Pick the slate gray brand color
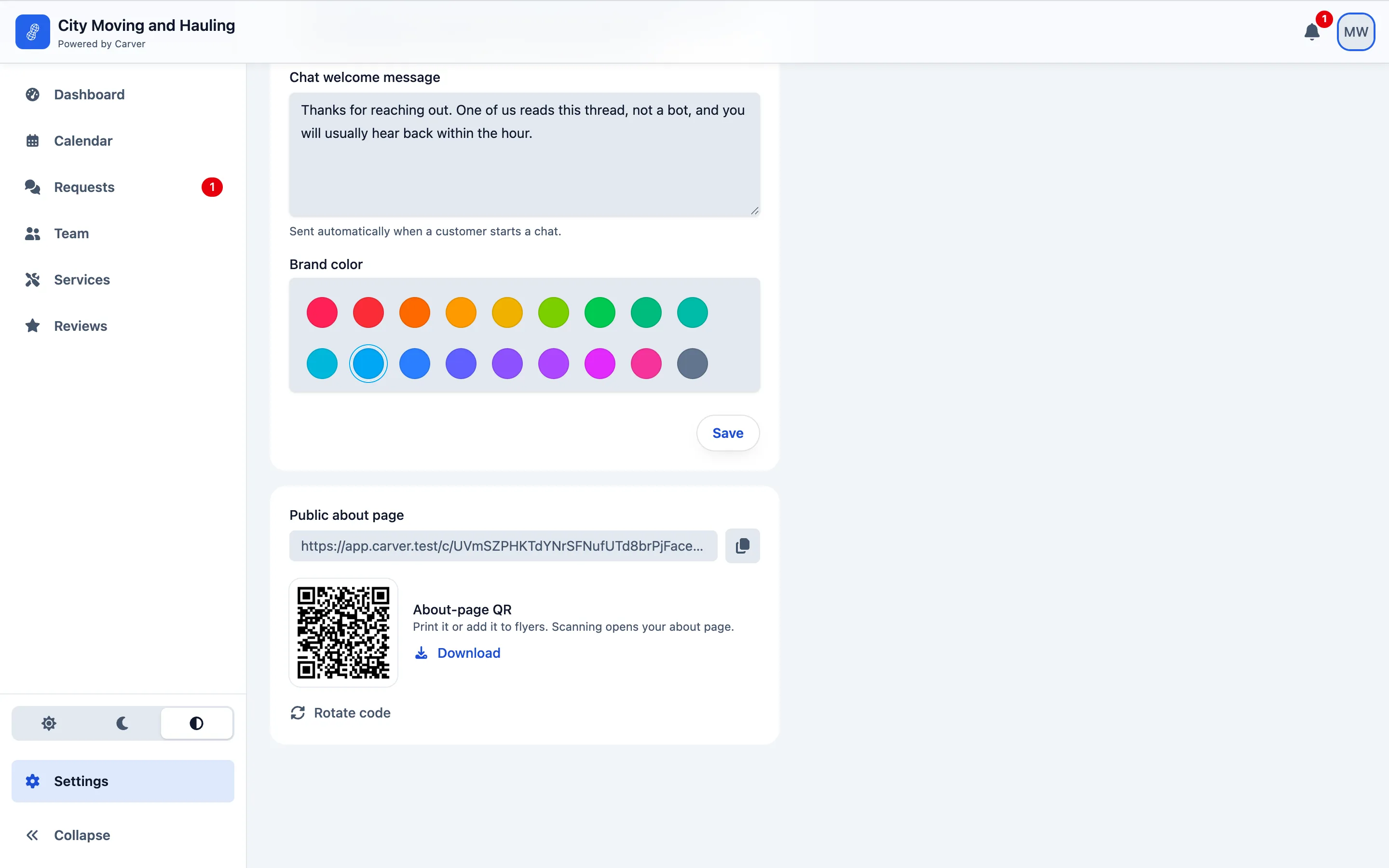The height and width of the screenshot is (868, 1389). click(x=692, y=364)
